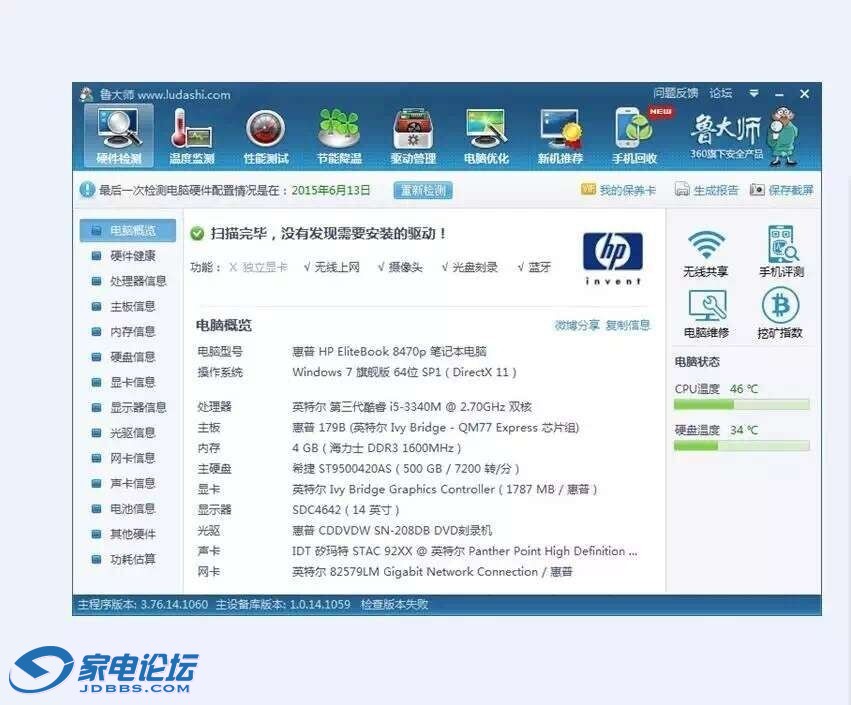Open the 节能降温 energy saving icon
Screen dimensions: 851x705
[x=339, y=134]
